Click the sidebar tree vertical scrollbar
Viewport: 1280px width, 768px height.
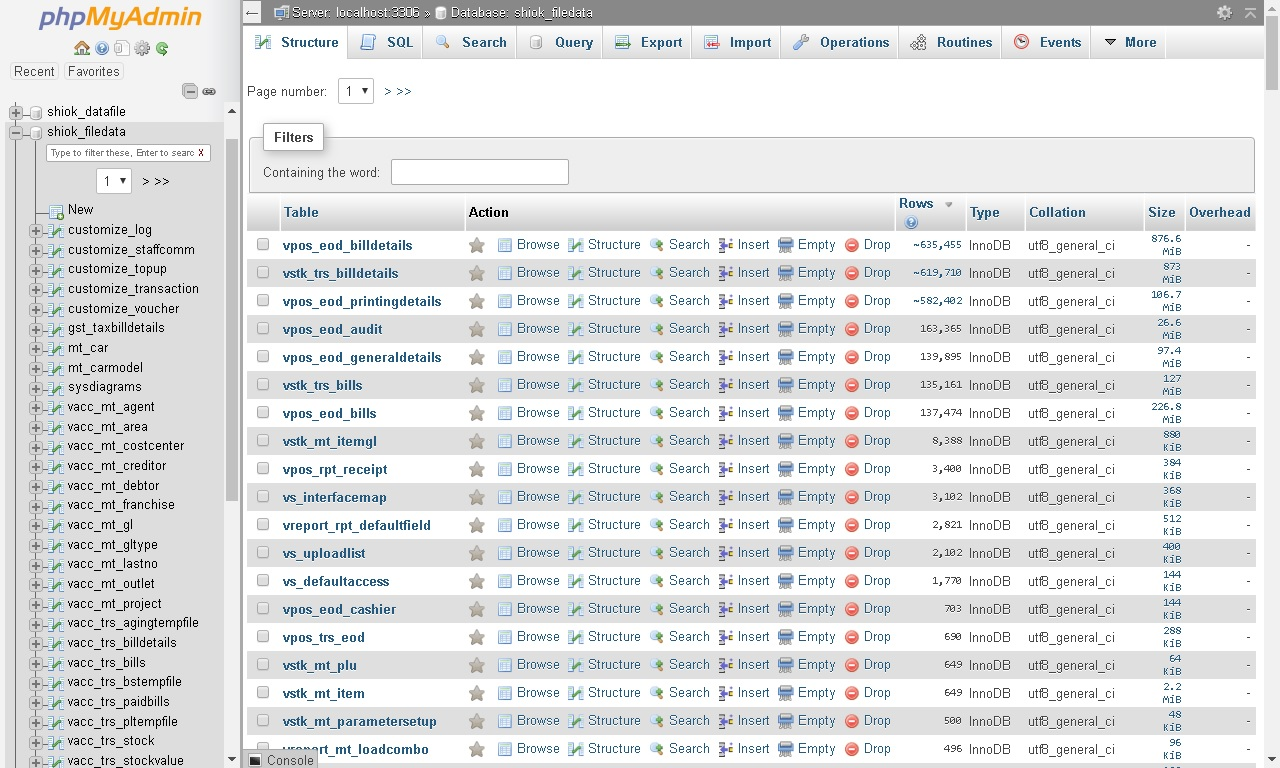pyautogui.click(x=232, y=320)
